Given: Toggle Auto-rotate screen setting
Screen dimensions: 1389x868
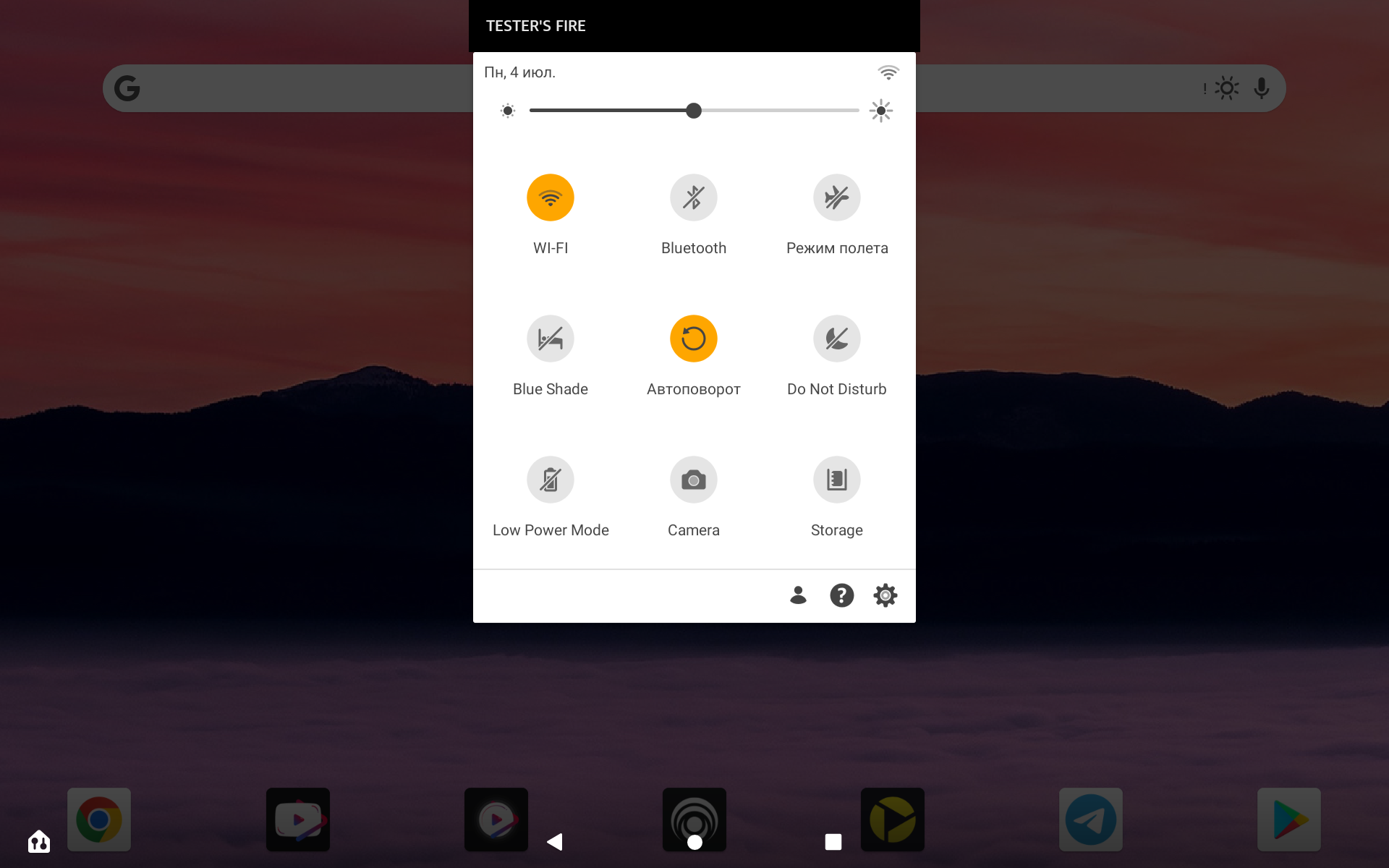Looking at the screenshot, I should (694, 338).
